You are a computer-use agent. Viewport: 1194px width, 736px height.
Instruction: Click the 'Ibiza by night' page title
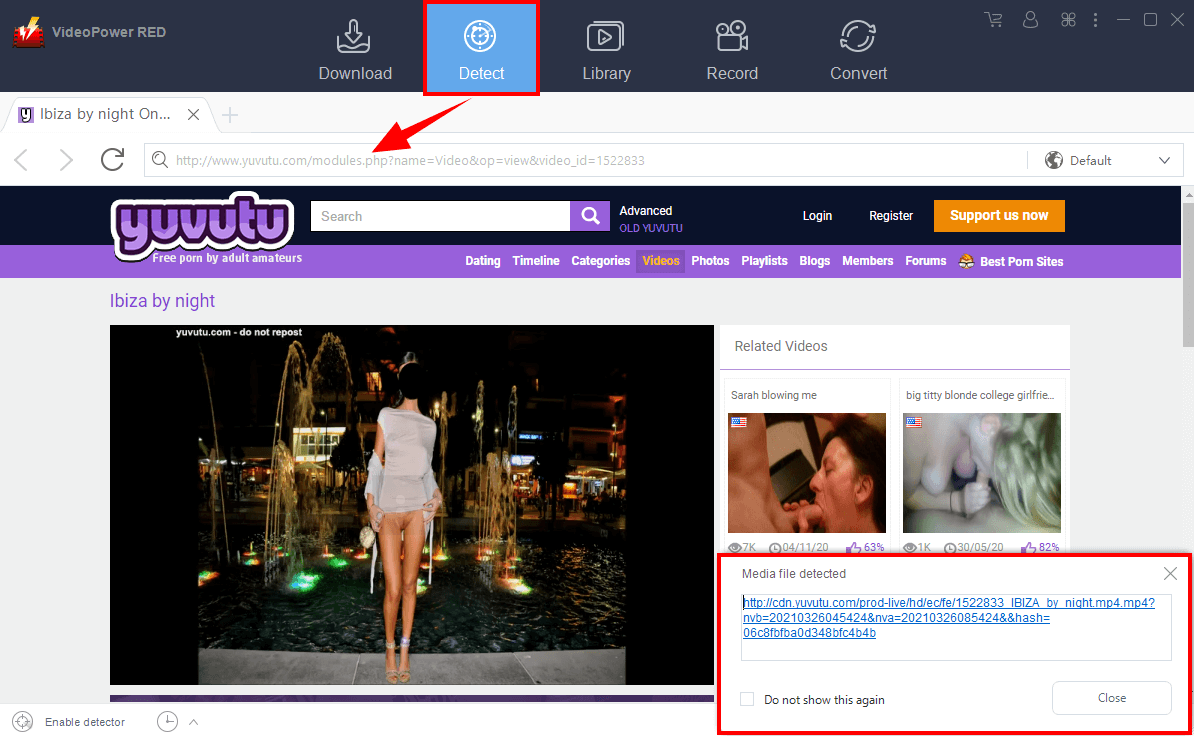pyautogui.click(x=162, y=301)
